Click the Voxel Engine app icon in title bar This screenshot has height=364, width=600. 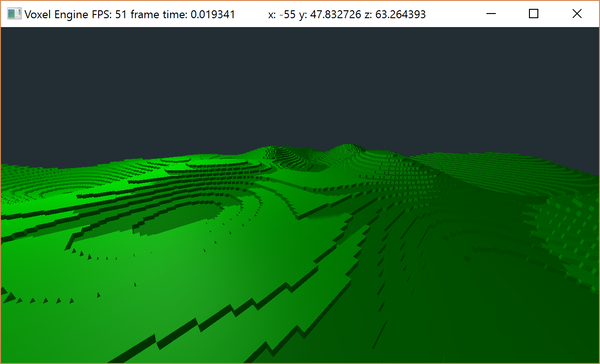point(14,14)
